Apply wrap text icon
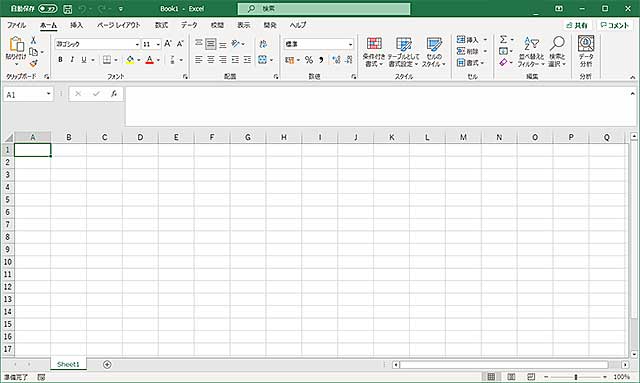The image size is (640, 383). point(263,44)
